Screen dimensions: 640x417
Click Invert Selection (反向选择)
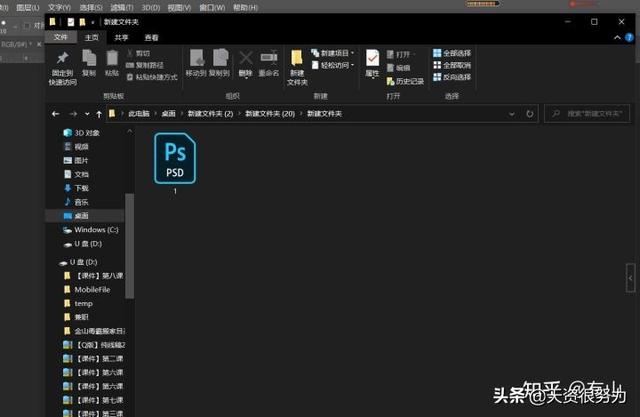click(452, 77)
